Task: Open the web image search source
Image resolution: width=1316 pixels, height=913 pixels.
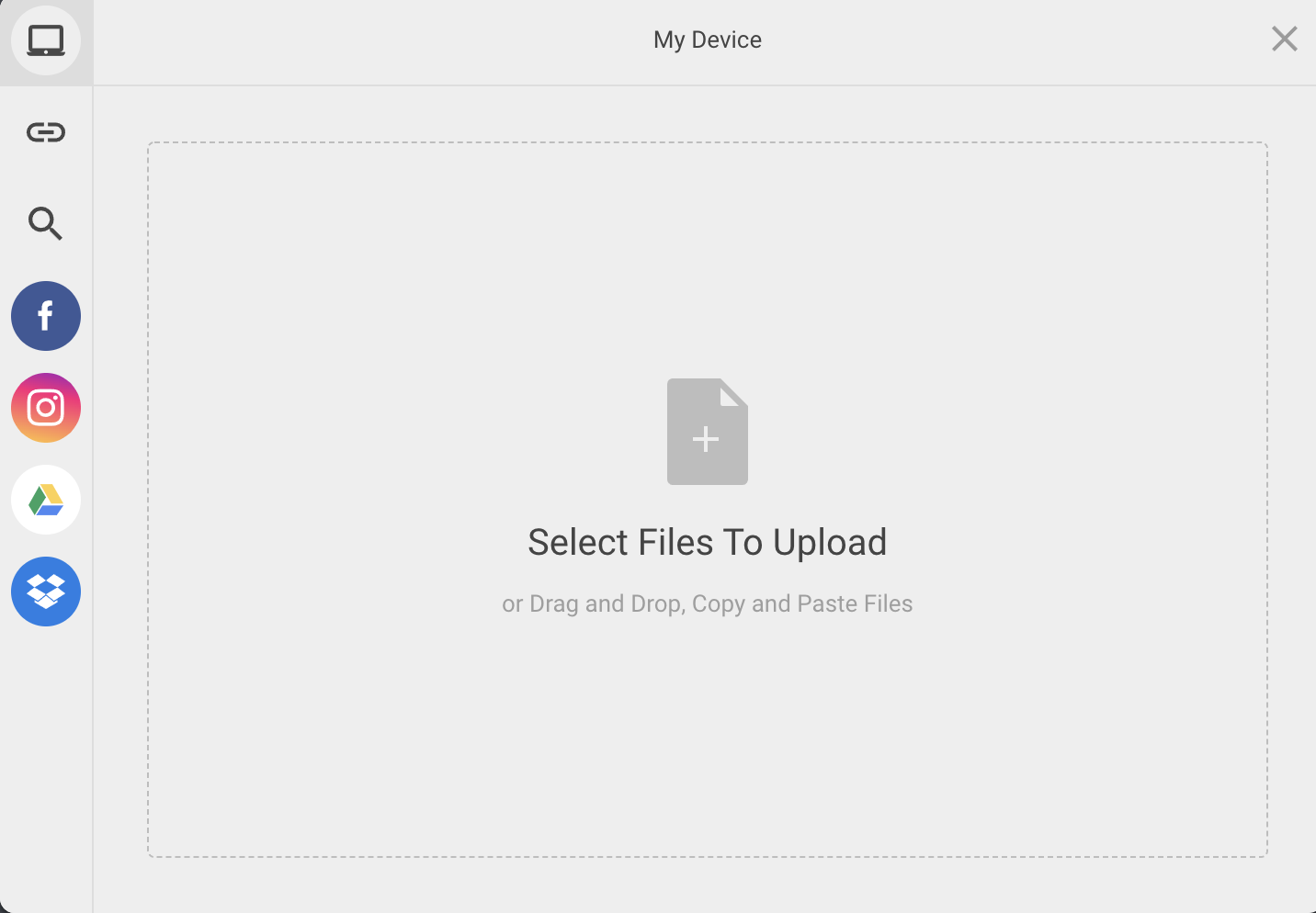Action: click(x=46, y=223)
